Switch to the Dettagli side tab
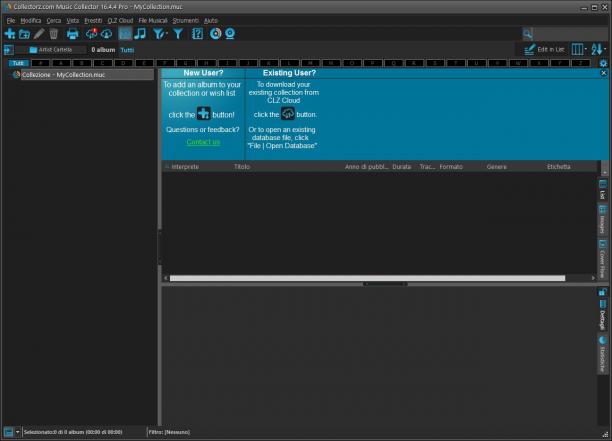The height and width of the screenshot is (441, 612). coord(602,315)
